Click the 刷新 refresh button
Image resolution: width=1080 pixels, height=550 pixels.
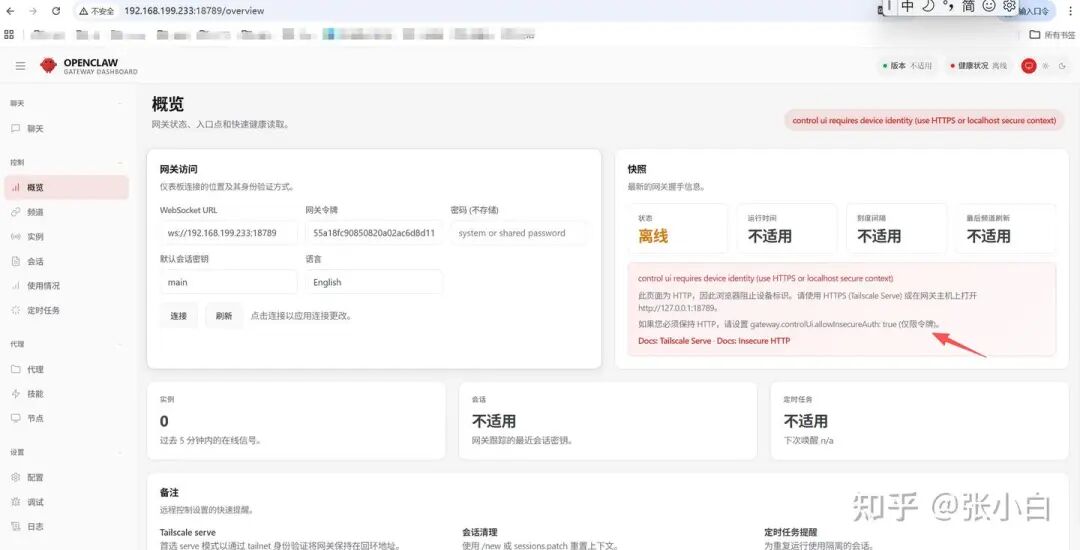(x=224, y=316)
